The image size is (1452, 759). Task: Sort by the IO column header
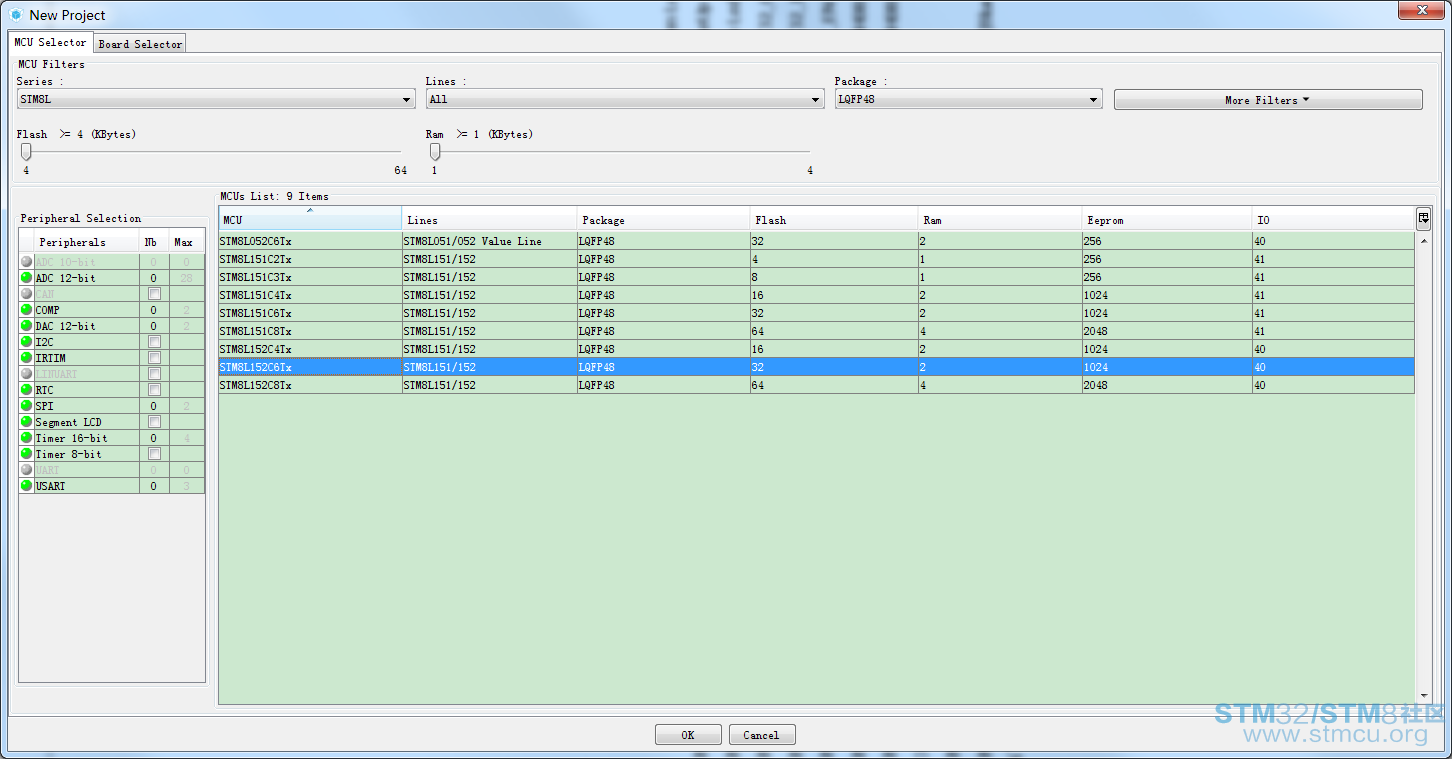(x=1333, y=220)
